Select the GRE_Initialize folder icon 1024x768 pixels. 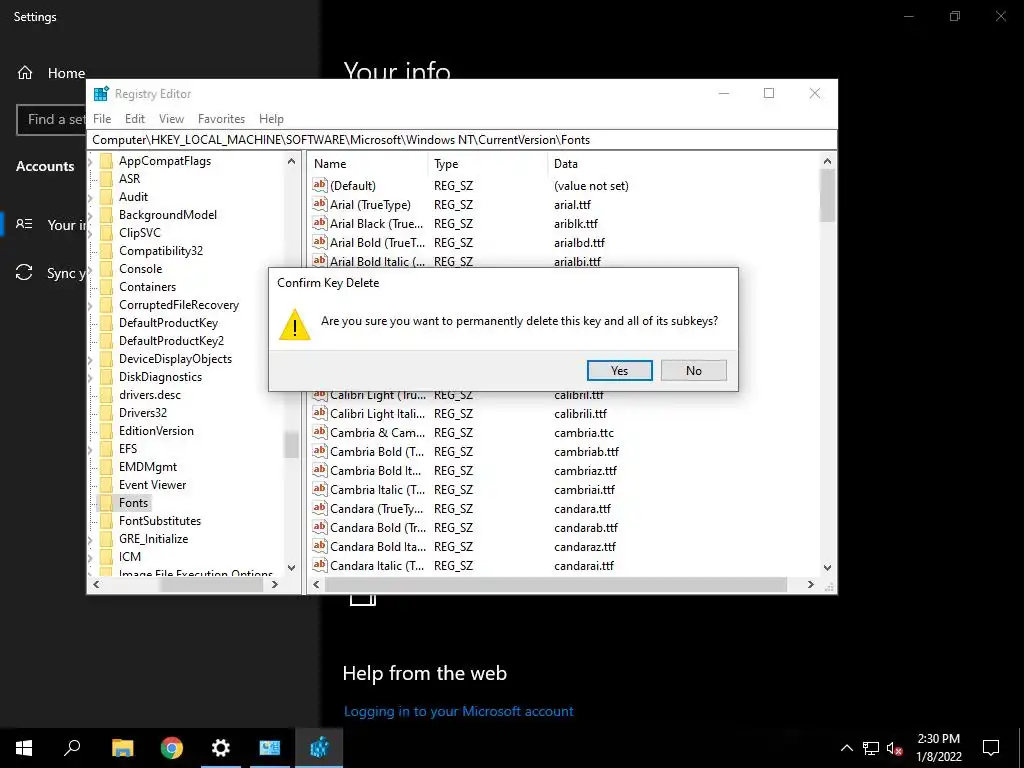(106, 539)
